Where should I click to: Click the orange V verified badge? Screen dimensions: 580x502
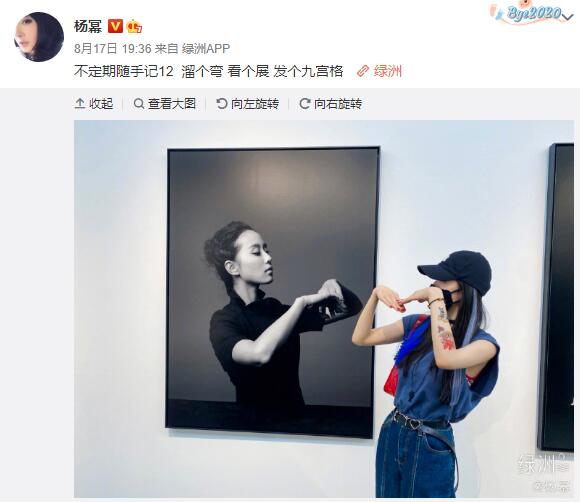[115, 26]
